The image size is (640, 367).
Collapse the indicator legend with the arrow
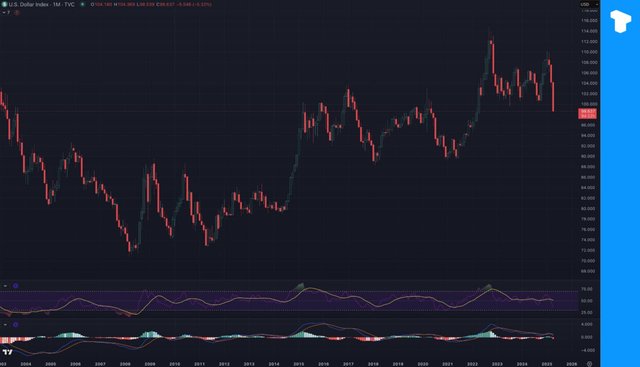(4, 13)
